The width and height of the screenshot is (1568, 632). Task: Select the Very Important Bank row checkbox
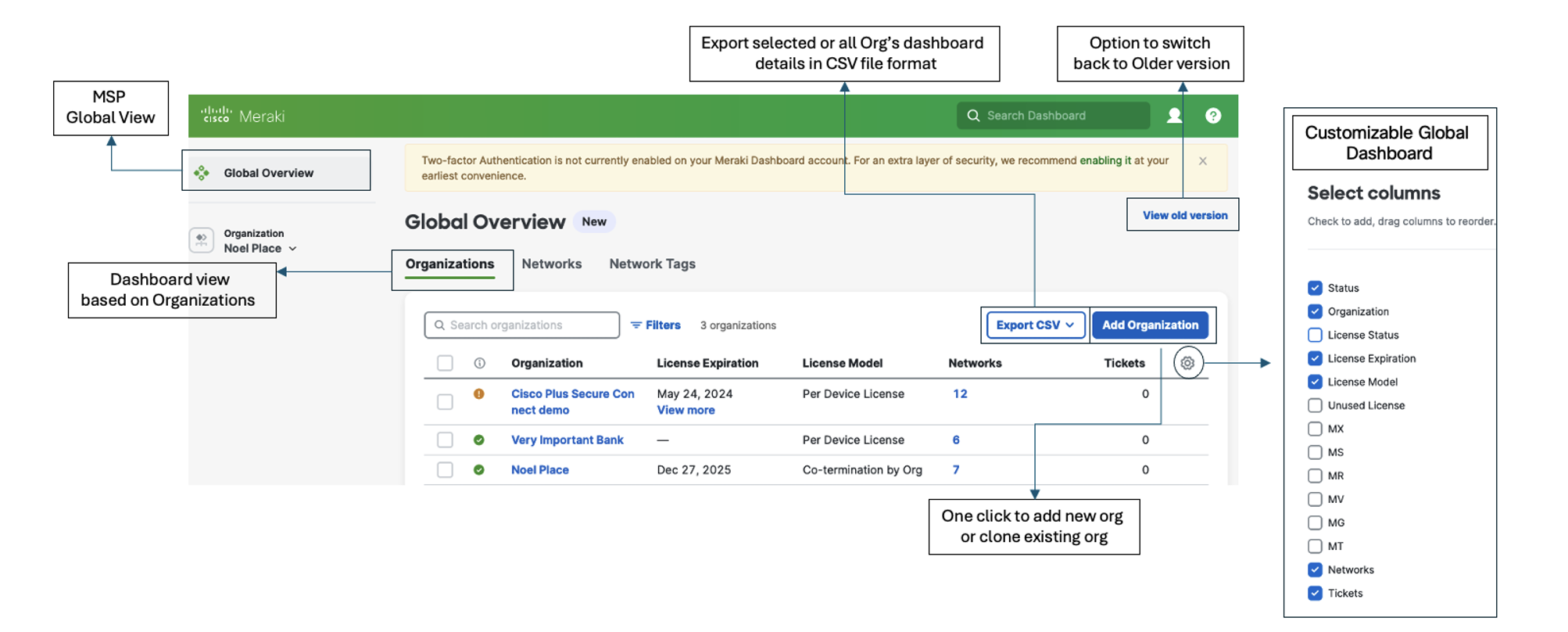click(445, 440)
